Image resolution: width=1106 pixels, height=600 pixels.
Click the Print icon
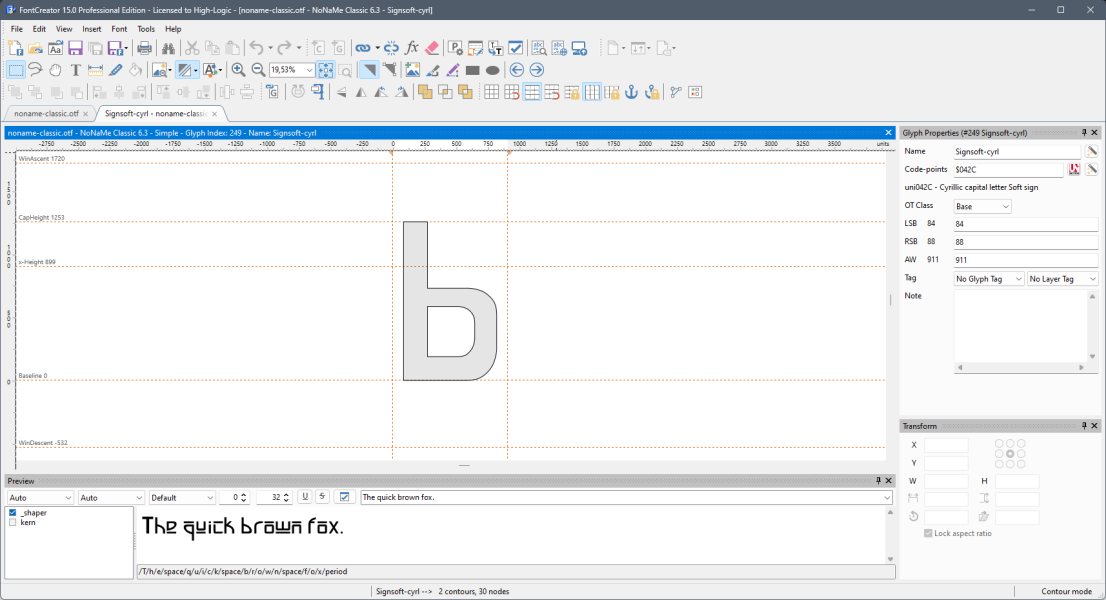pyautogui.click(x=144, y=48)
